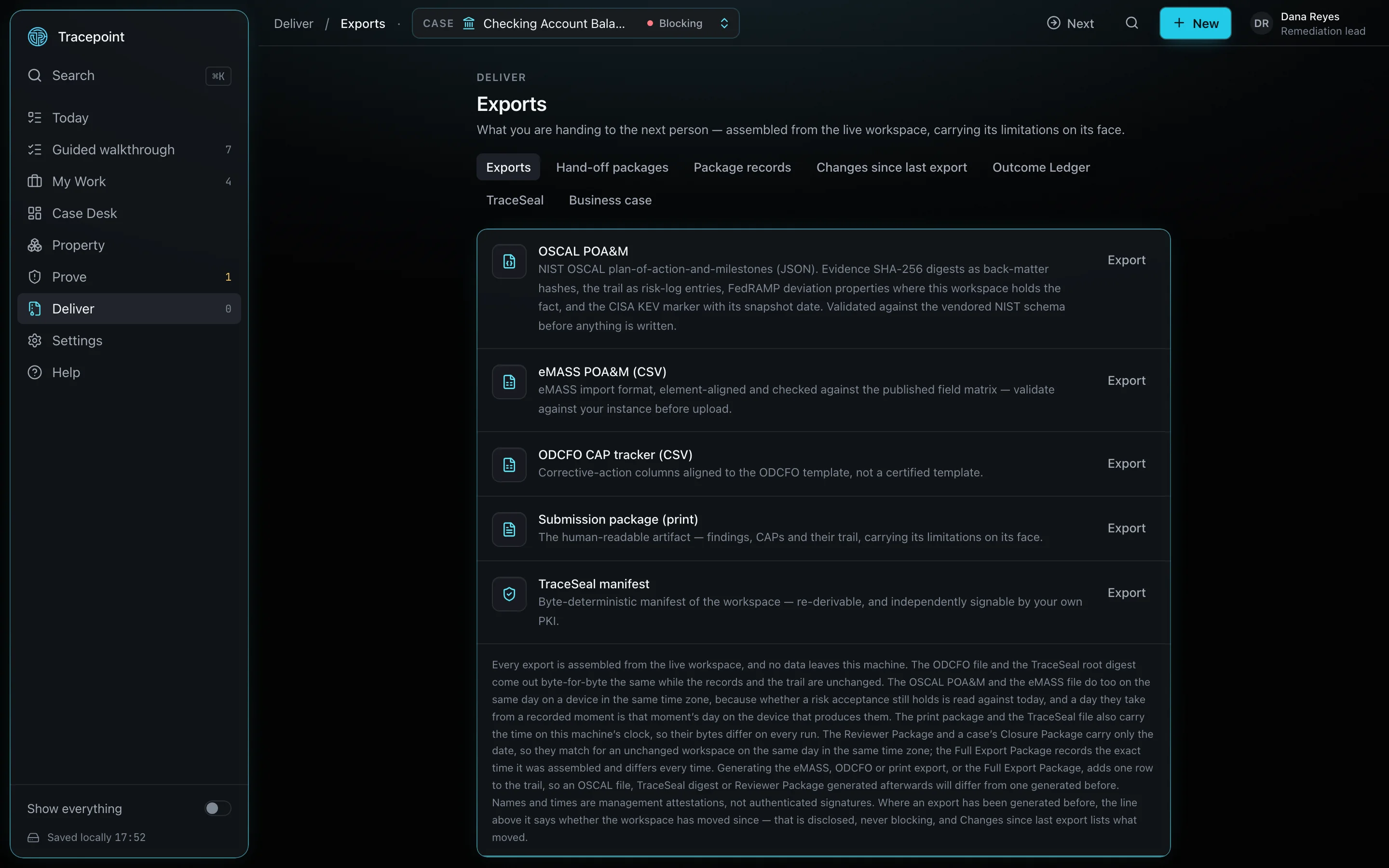The height and width of the screenshot is (868, 1389).
Task: Click the 'Checking Account Bala...' case name
Action: click(554, 24)
